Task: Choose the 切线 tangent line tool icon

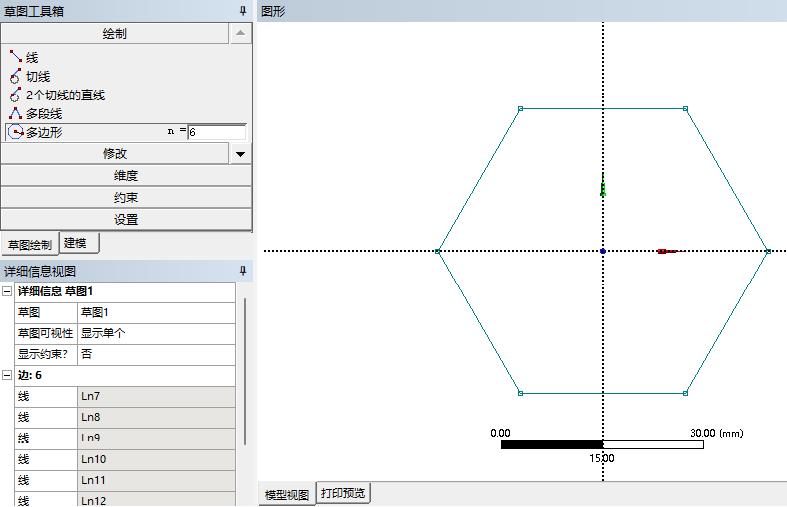Action: point(15,77)
